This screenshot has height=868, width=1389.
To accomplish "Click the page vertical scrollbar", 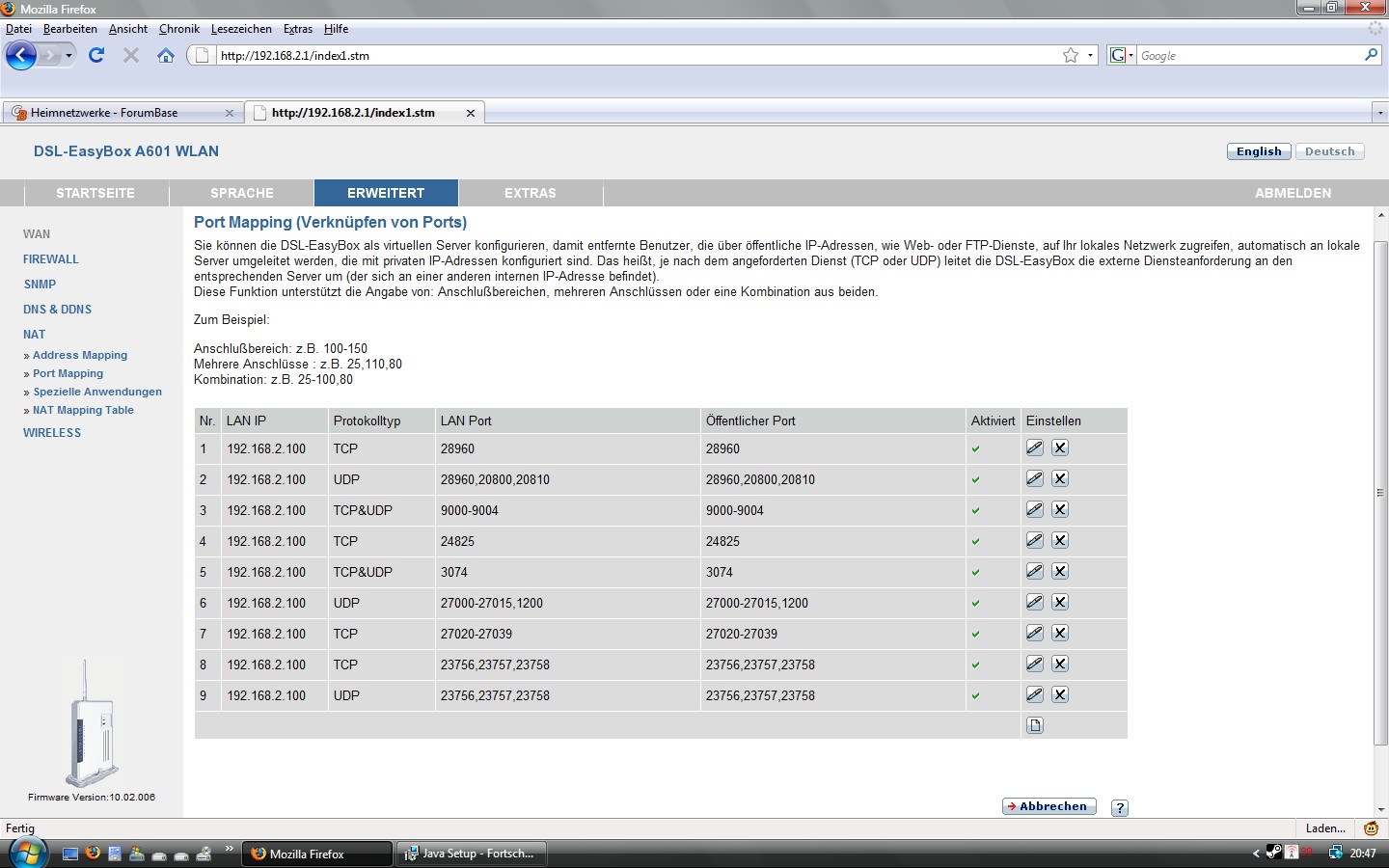I will [1380, 492].
